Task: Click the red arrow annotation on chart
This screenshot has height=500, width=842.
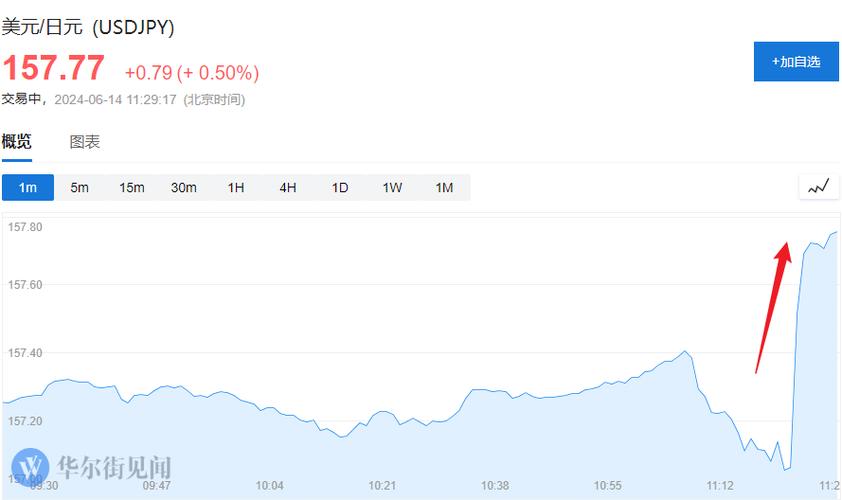Action: click(x=773, y=307)
